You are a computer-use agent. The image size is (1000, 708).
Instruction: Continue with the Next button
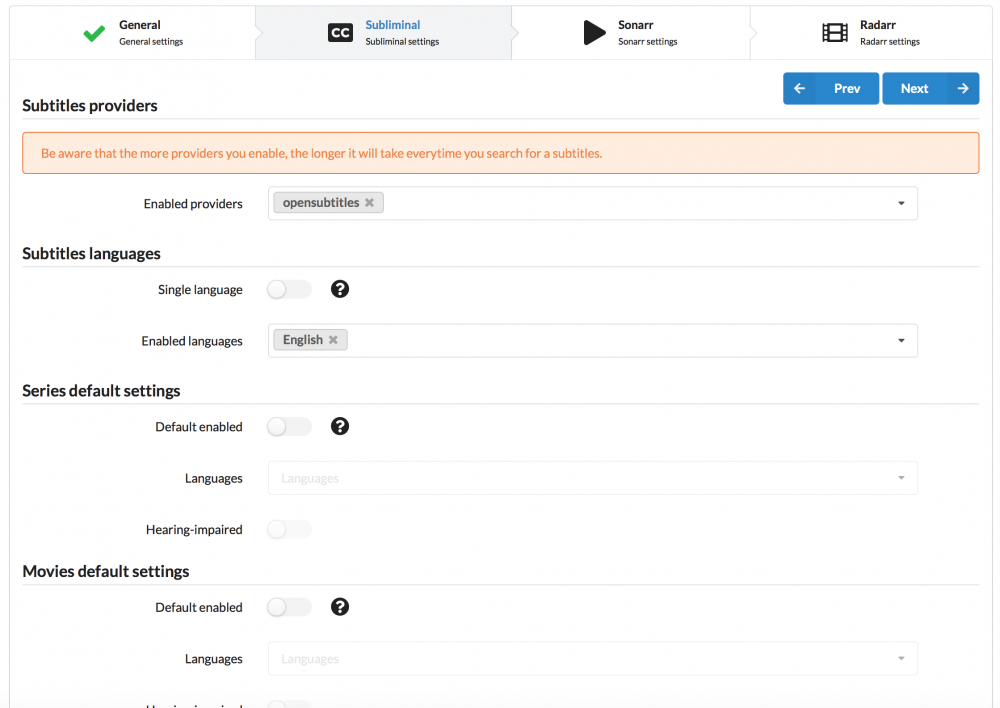coord(930,88)
